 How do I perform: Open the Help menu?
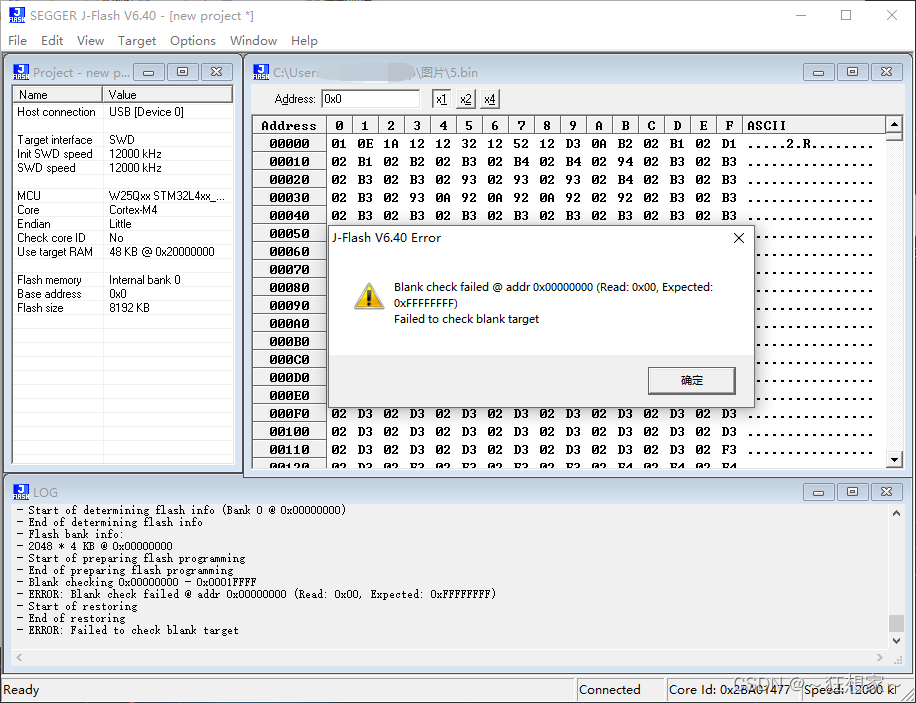[304, 41]
